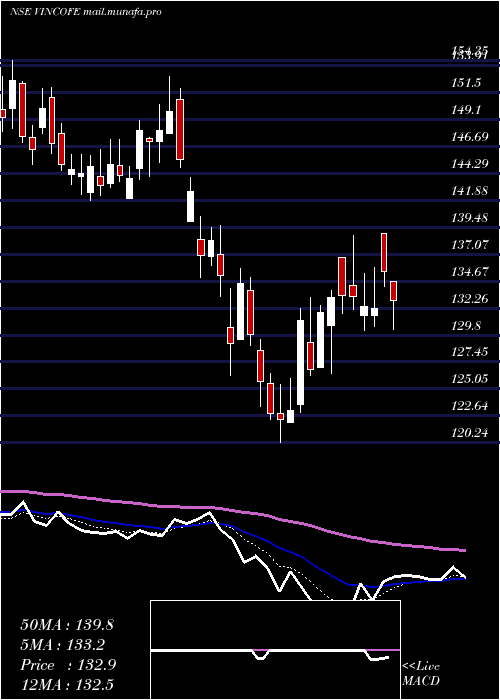The width and height of the screenshot is (500, 700).
Task: Click the 151.5 price axis label
Action: click(466, 83)
